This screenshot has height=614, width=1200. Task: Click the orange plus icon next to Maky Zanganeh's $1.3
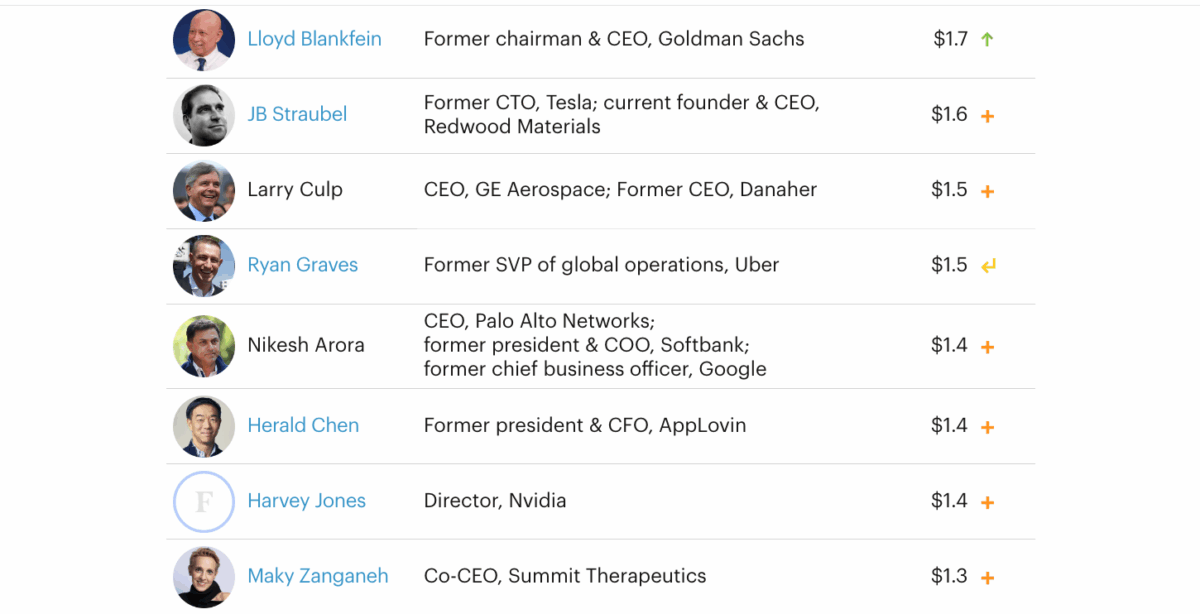click(987, 578)
